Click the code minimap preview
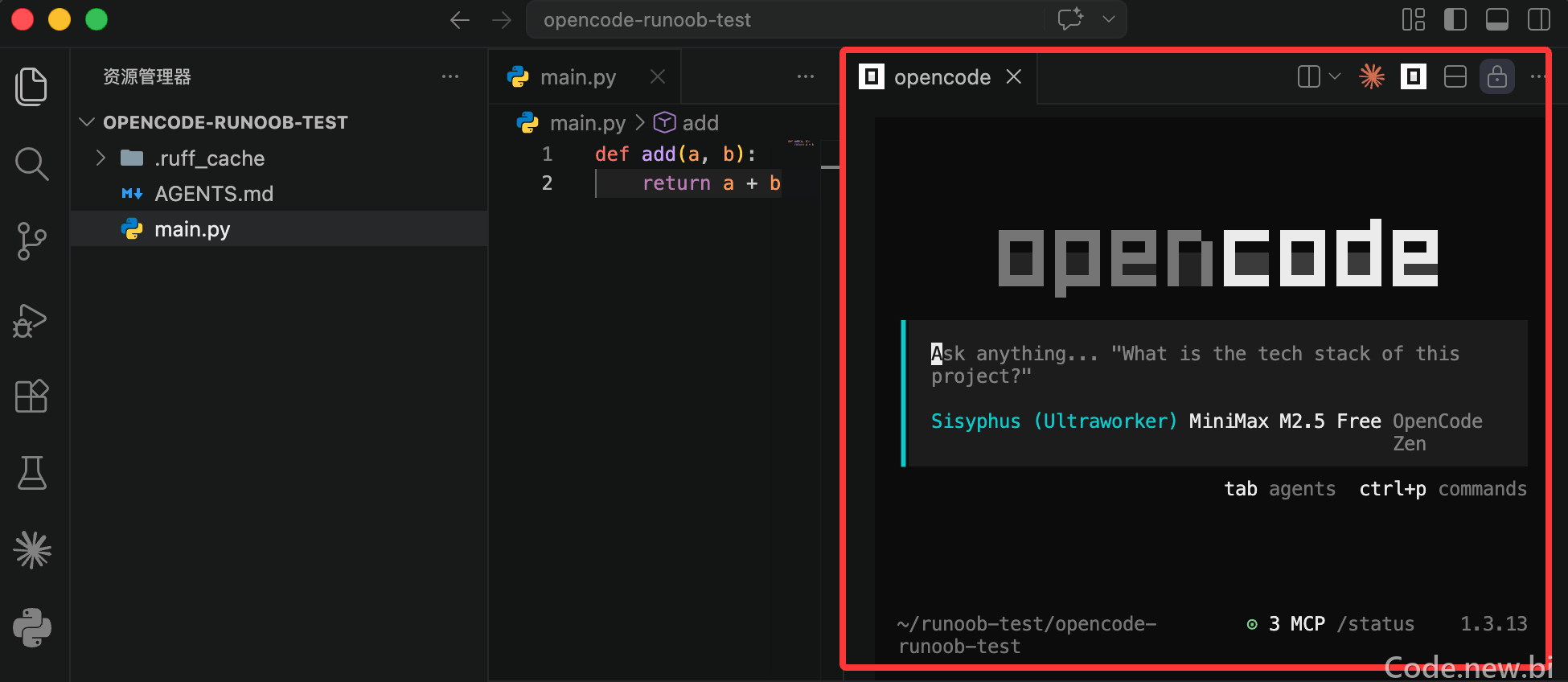1568x682 pixels. (801, 143)
